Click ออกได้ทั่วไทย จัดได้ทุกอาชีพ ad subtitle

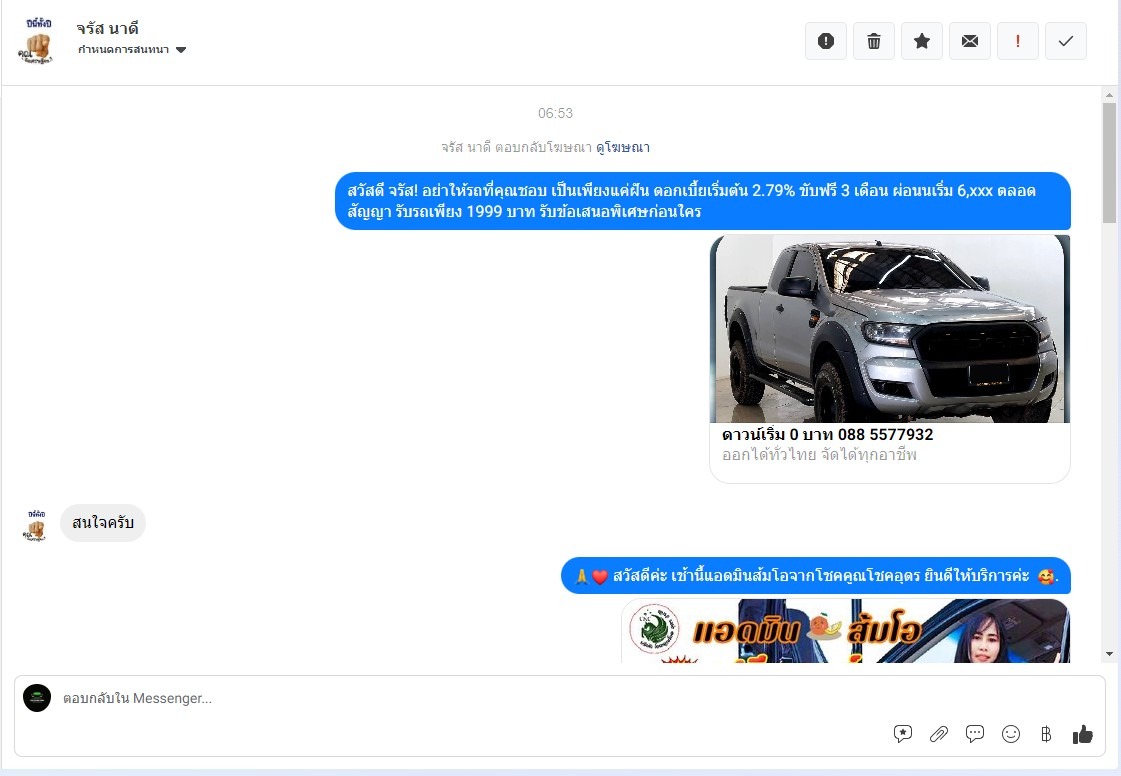click(819, 455)
